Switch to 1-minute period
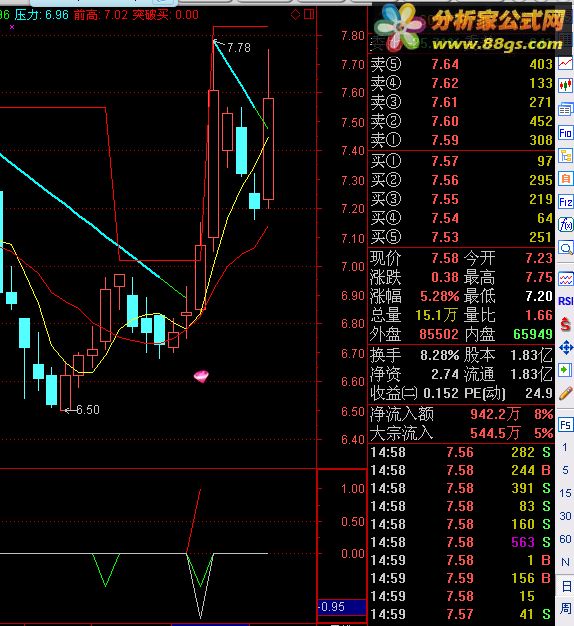The image size is (574, 626). [565, 447]
